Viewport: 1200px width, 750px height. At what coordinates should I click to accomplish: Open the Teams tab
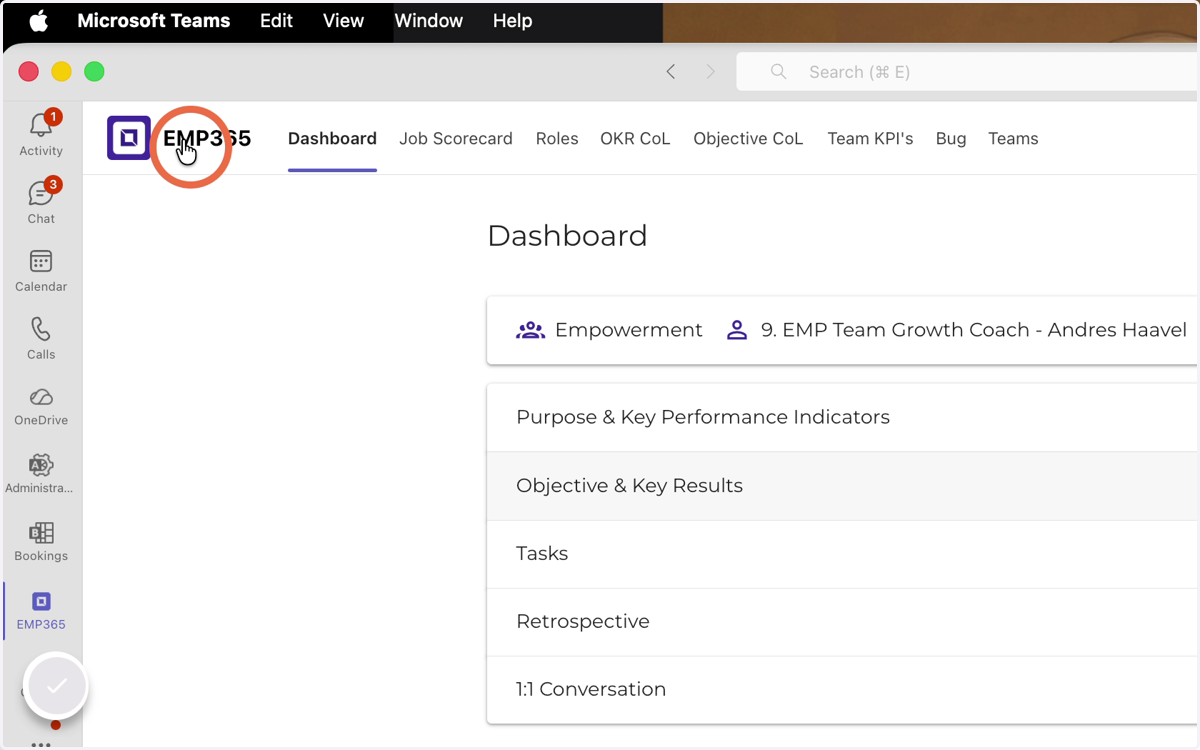tap(1013, 139)
